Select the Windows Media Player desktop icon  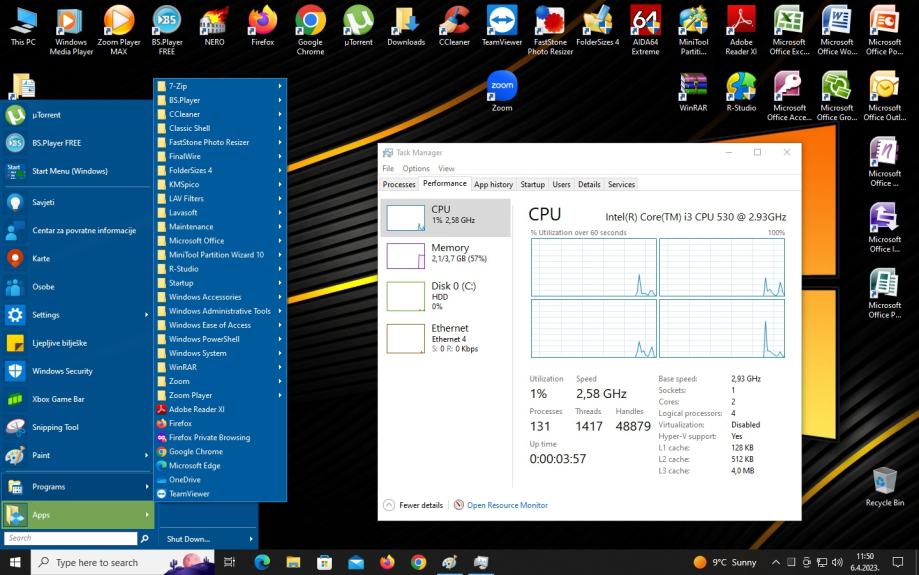(71, 29)
